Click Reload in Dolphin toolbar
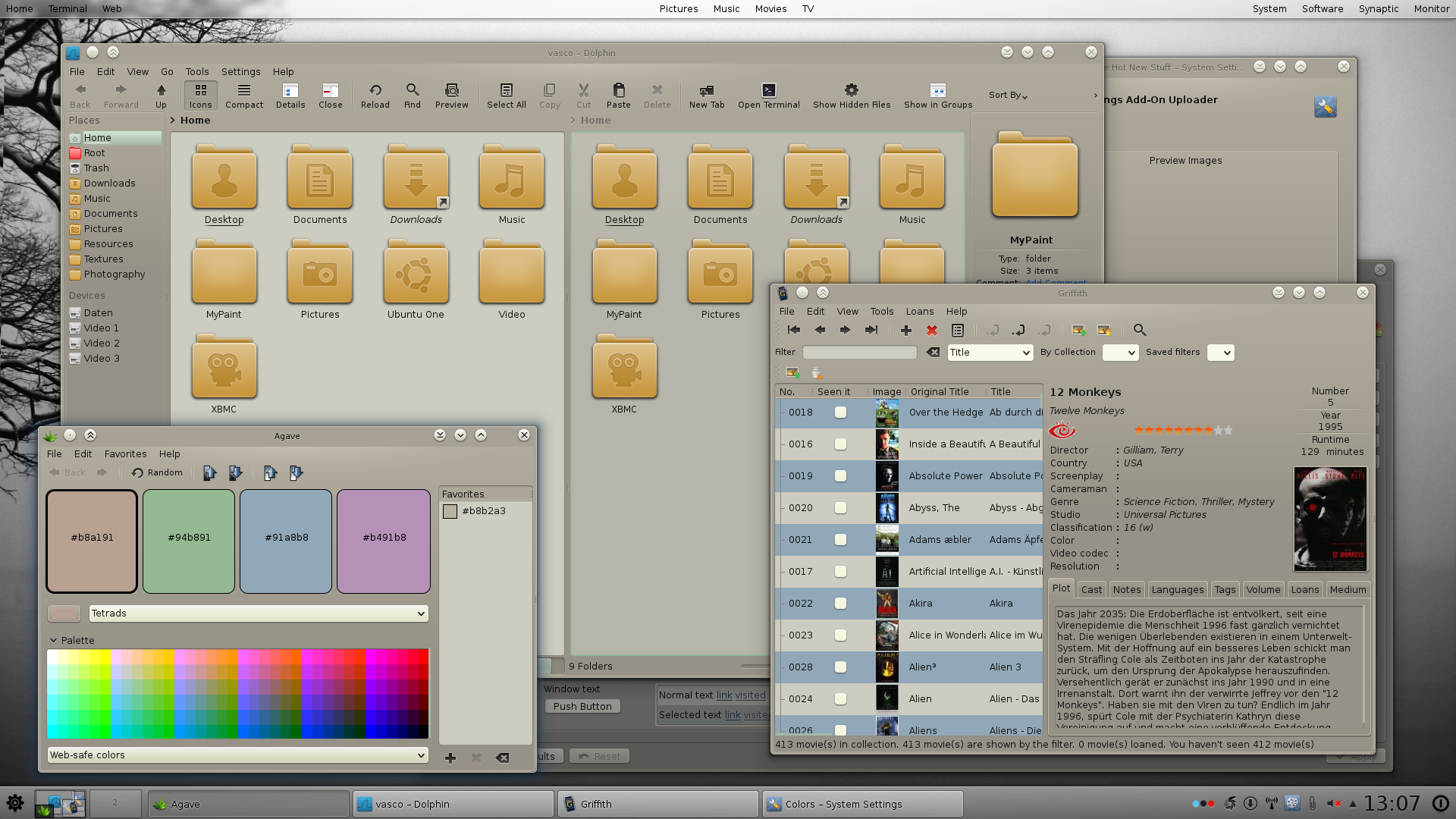Viewport: 1456px width, 819px height. [x=375, y=96]
